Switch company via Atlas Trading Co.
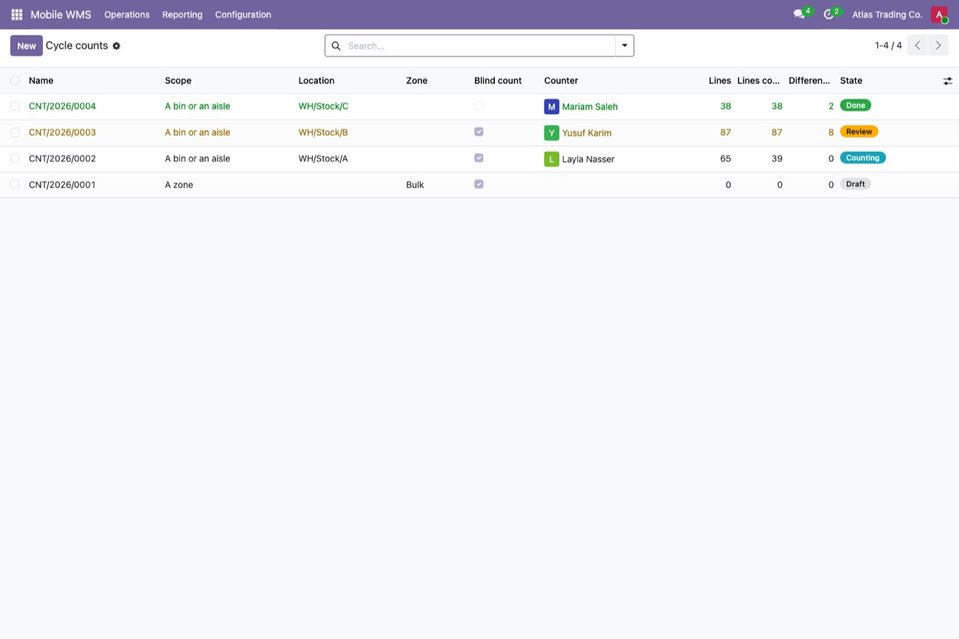 (887, 14)
